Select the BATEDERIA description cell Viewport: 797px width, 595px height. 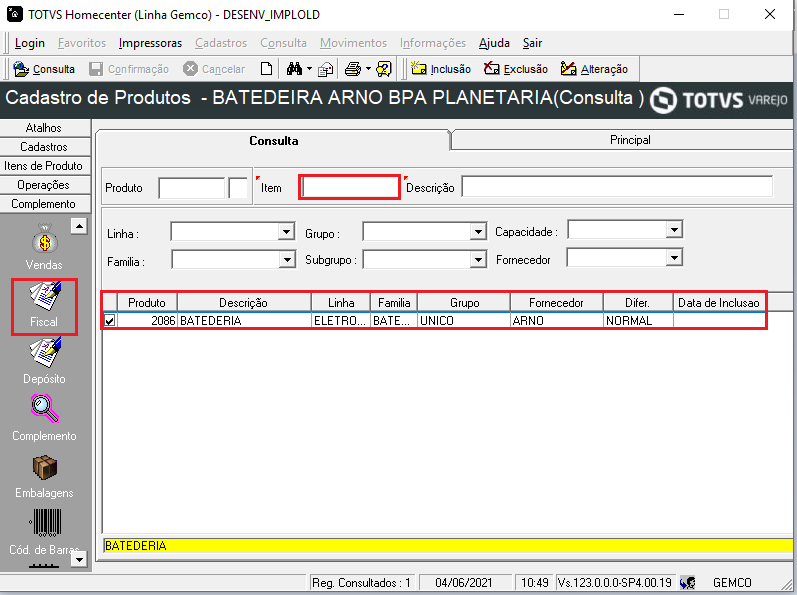[x=244, y=321]
